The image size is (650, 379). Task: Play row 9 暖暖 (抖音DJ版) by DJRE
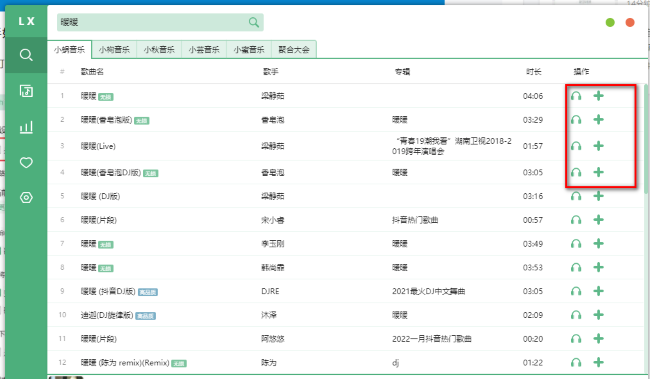click(576, 292)
